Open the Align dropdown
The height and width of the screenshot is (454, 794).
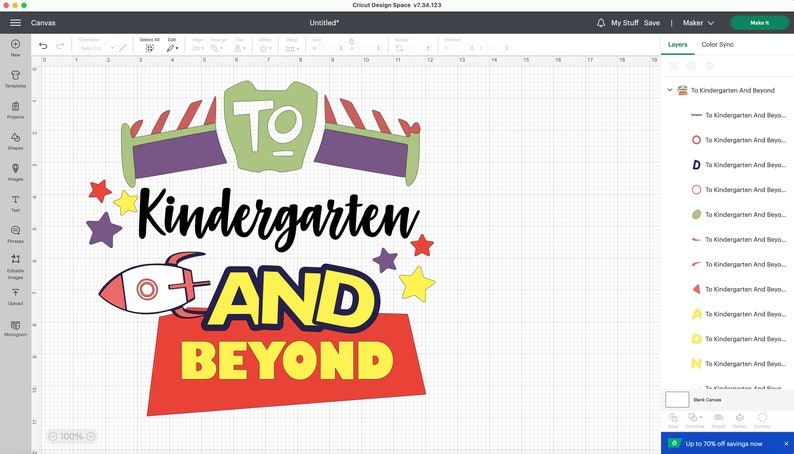[x=198, y=48]
